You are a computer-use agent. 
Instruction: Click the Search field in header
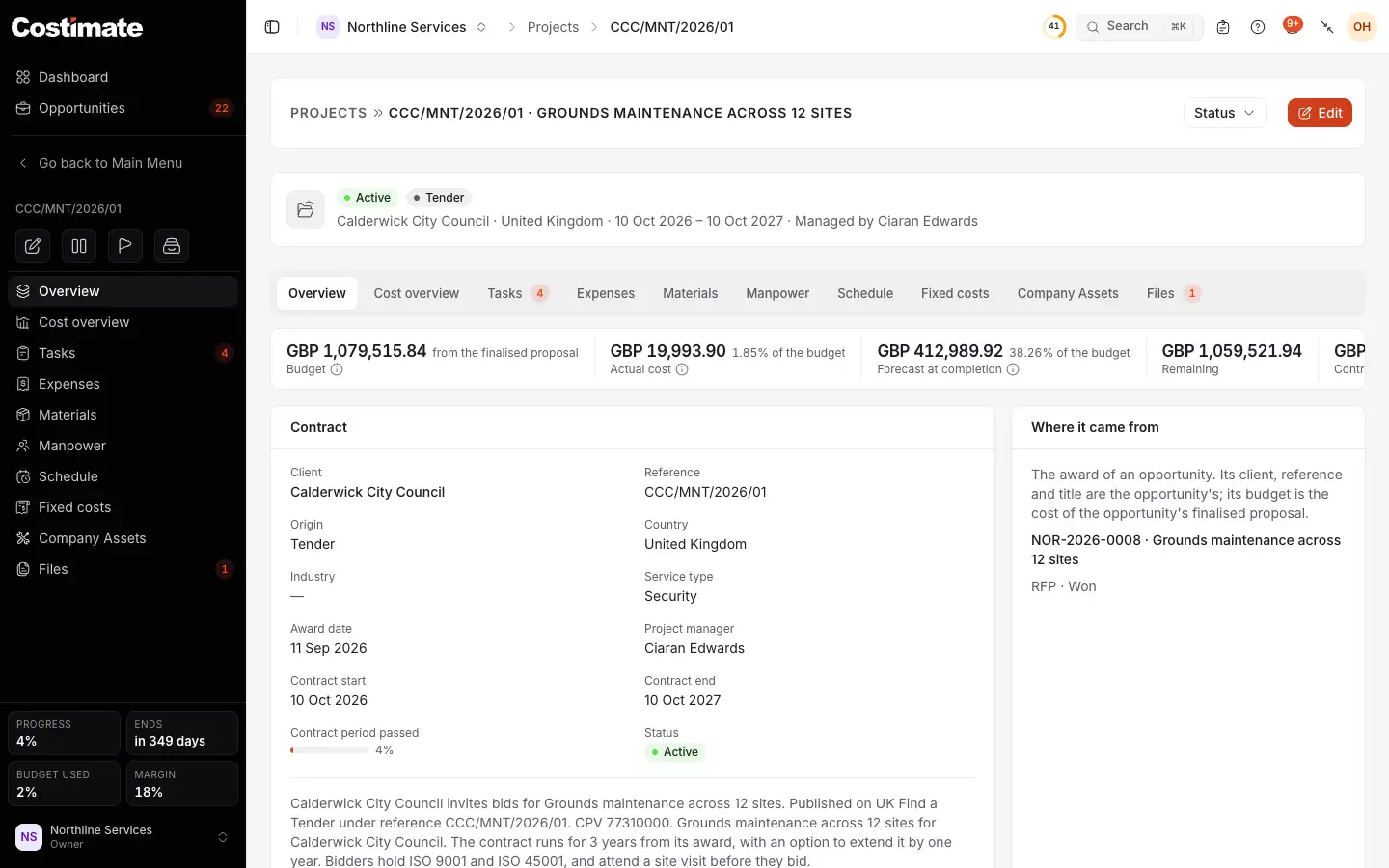(x=1139, y=27)
